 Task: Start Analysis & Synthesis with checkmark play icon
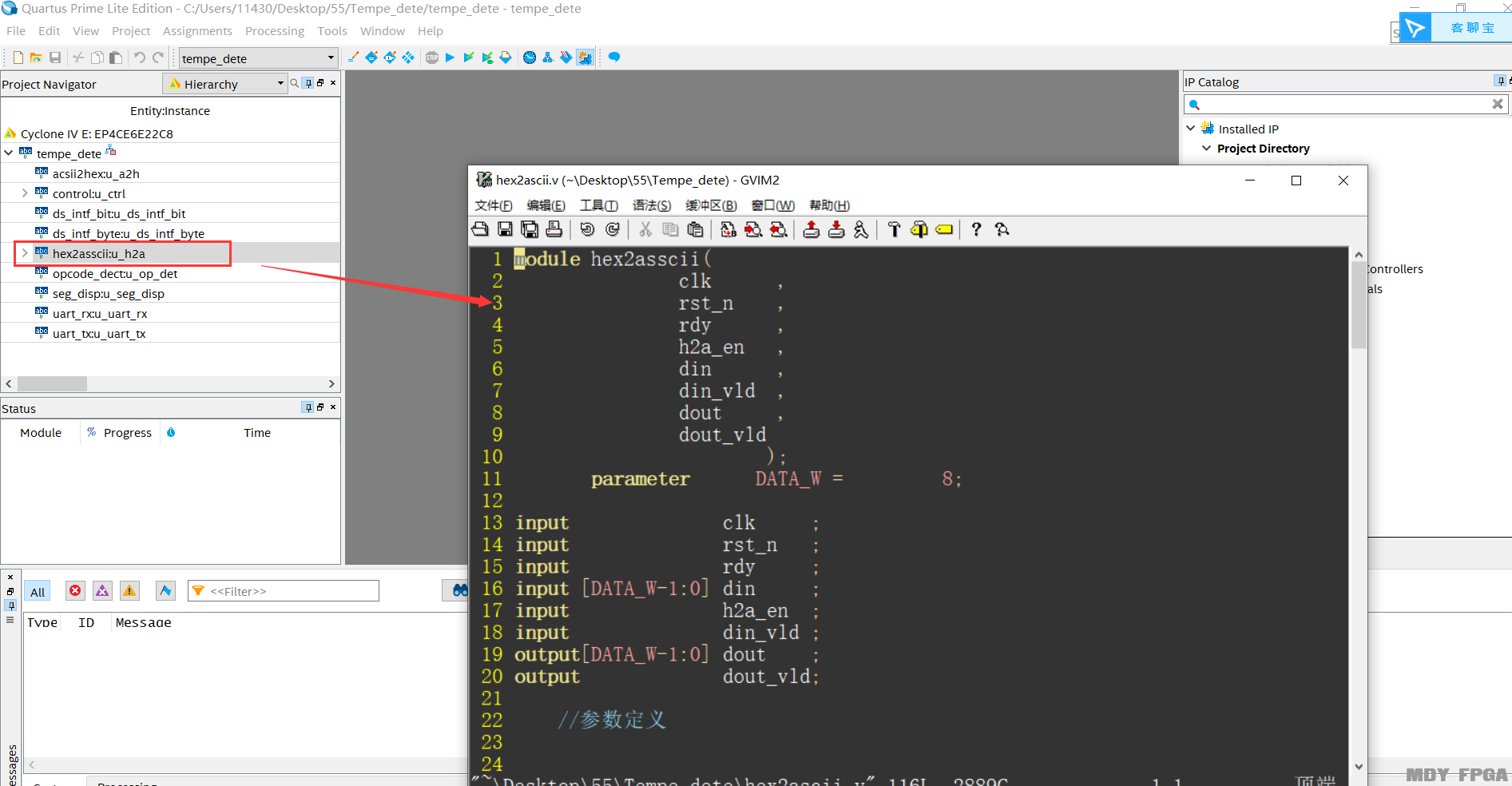[469, 58]
